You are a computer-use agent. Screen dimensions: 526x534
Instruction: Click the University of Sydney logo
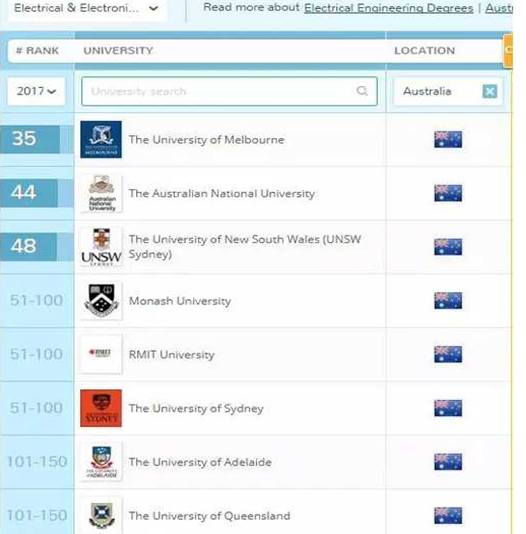pyautogui.click(x=101, y=408)
